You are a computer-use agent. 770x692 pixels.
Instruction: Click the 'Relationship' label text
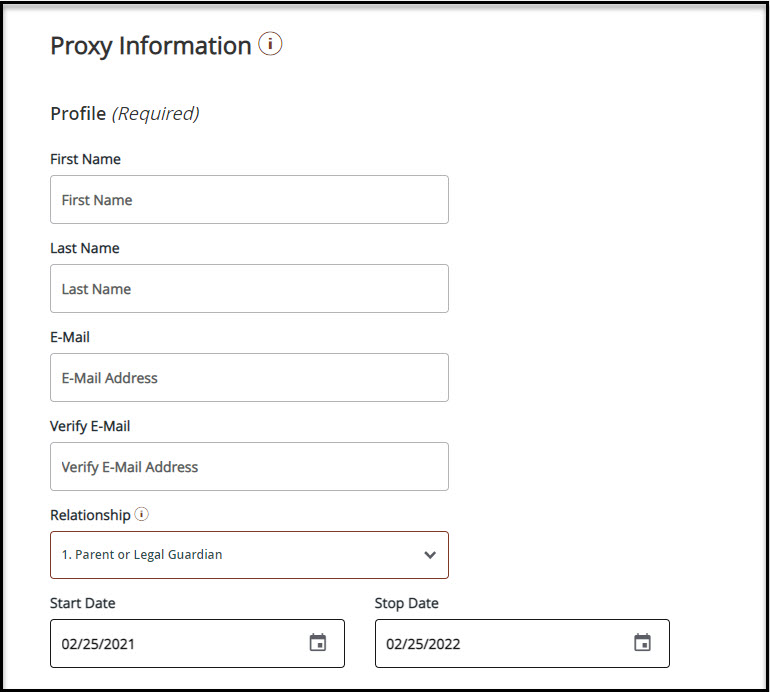(x=90, y=515)
